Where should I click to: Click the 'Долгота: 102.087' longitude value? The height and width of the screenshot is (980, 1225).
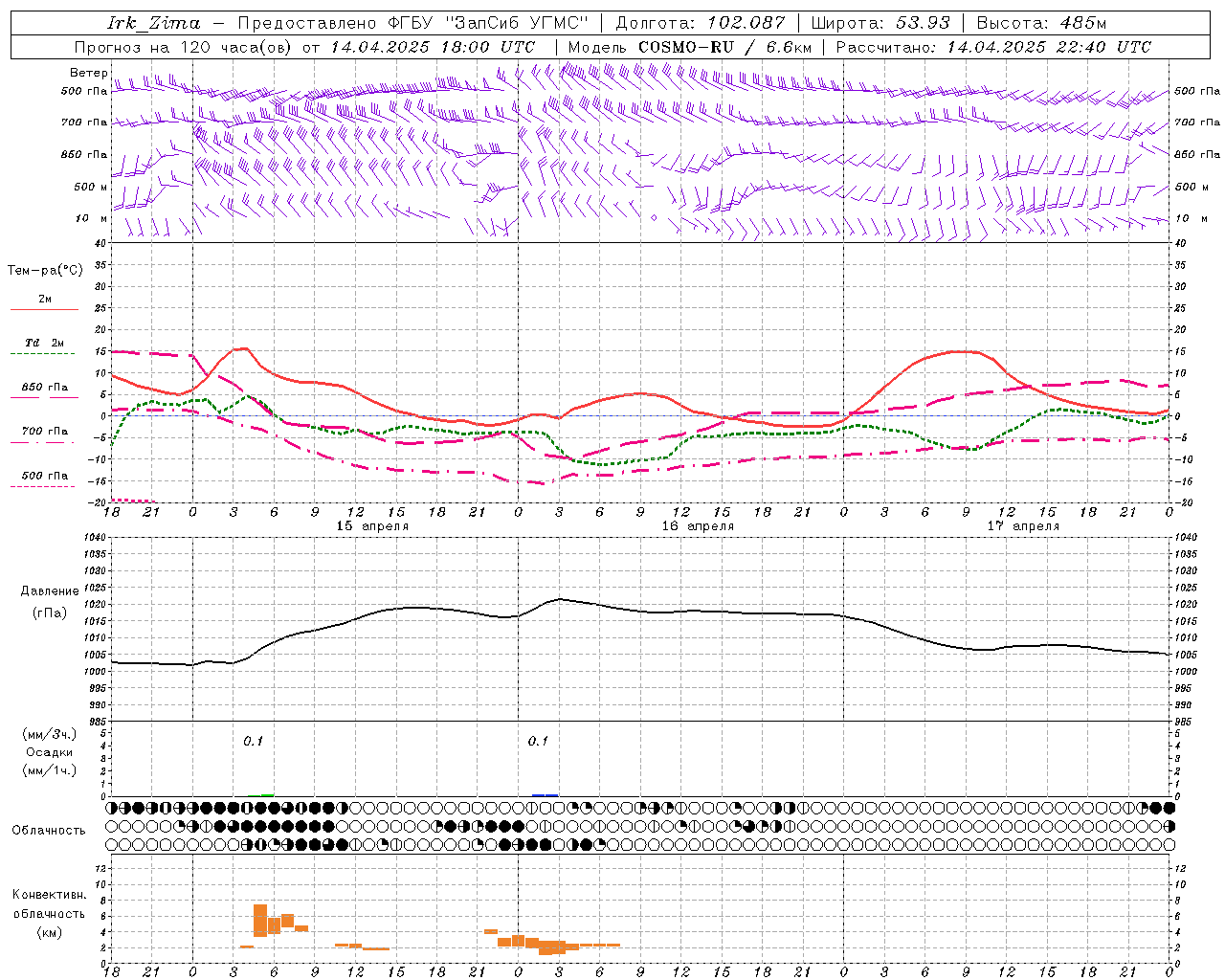701,23
